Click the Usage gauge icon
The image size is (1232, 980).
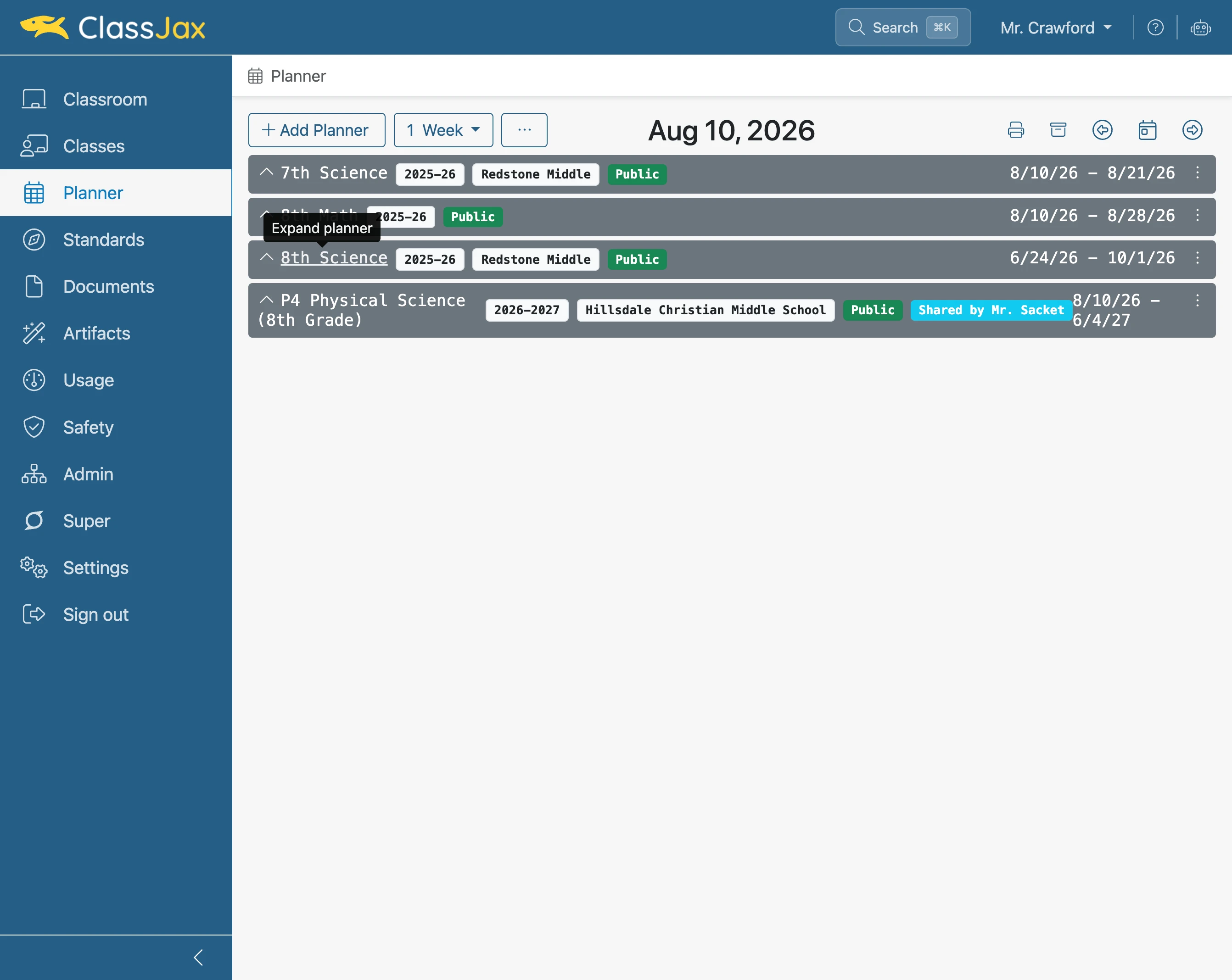click(34, 380)
